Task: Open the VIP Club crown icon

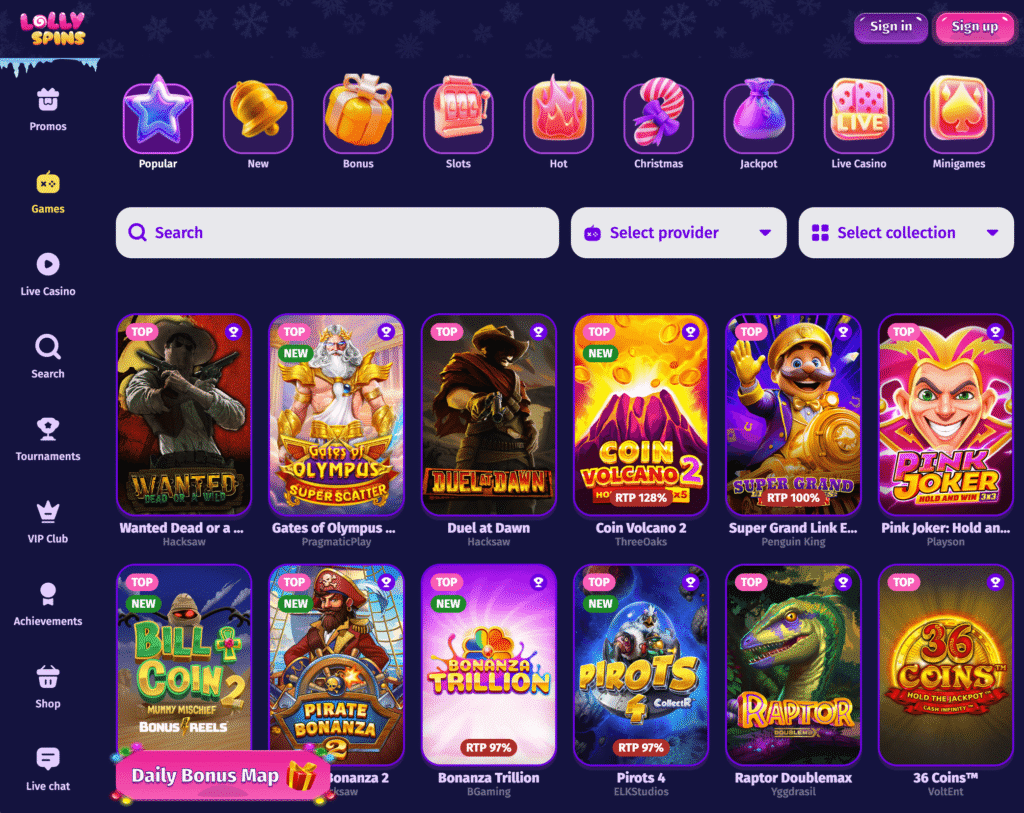Action: pos(48,511)
